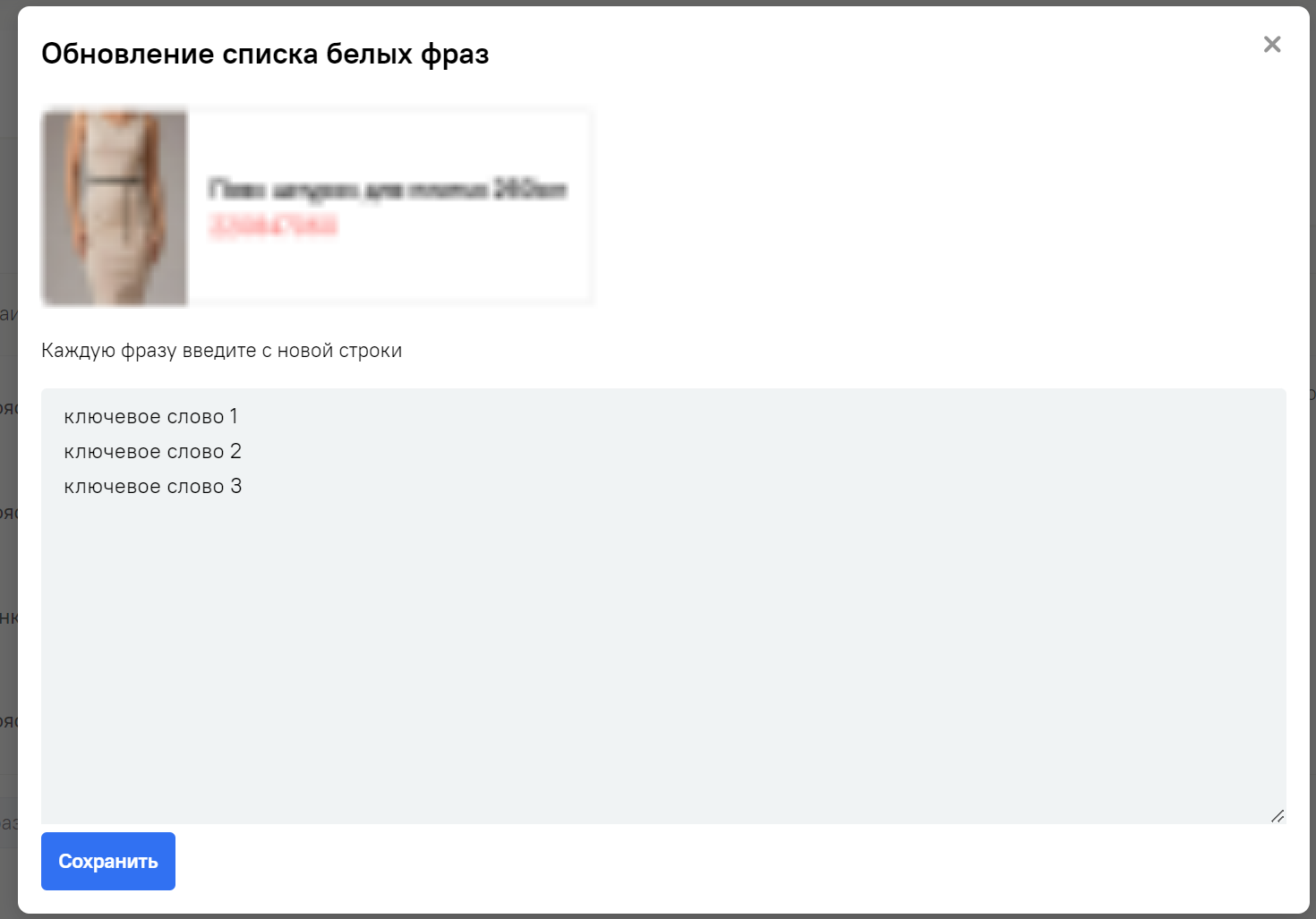Click the dress product thumbnail image
The height and width of the screenshot is (919, 1316).
point(115,208)
